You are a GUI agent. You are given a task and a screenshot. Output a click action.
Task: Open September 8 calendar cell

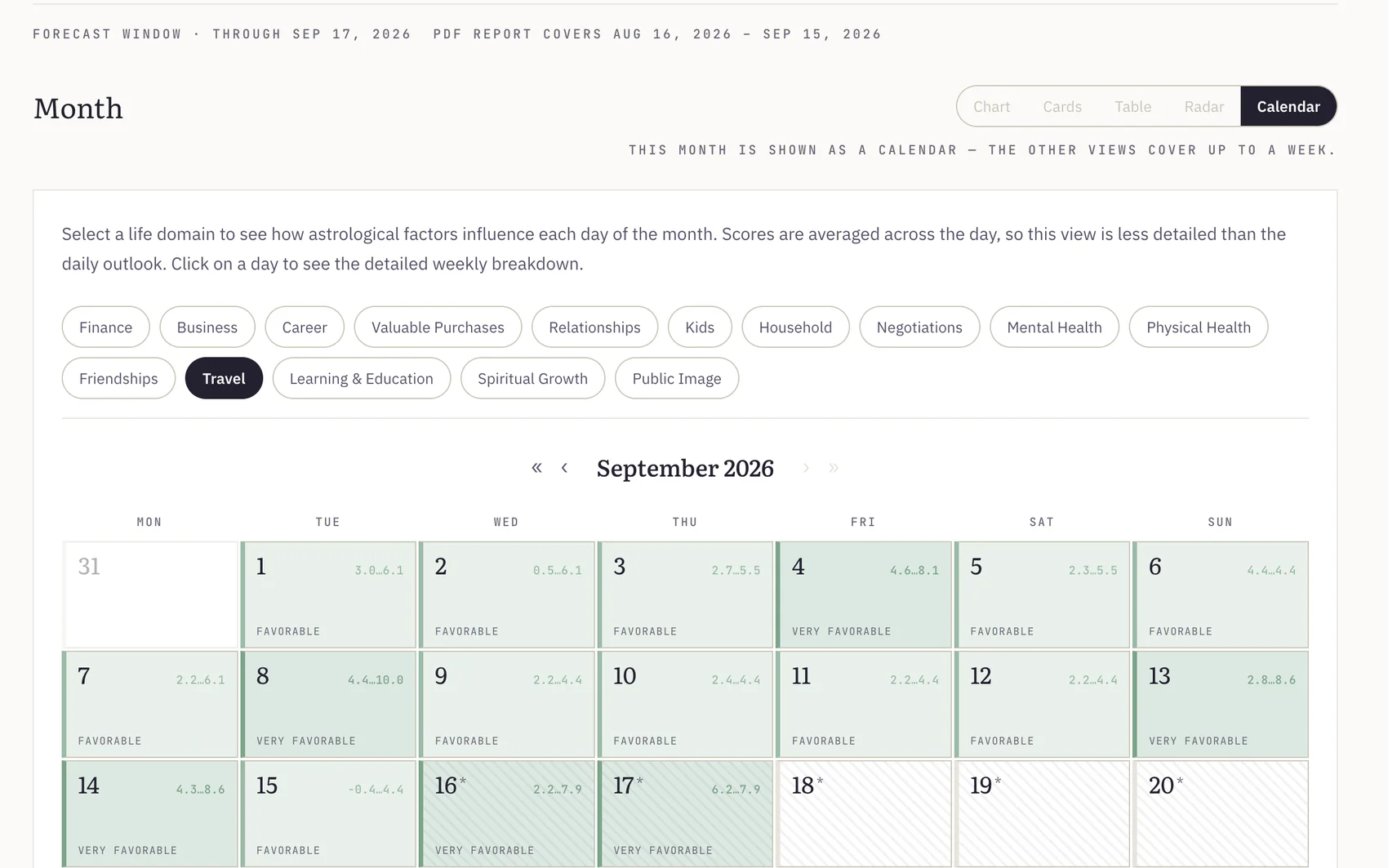(328, 704)
